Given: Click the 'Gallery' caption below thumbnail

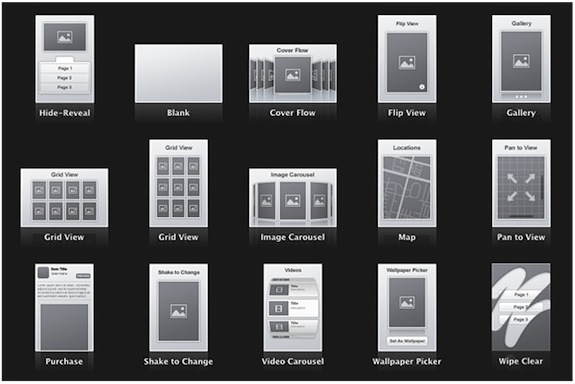Looking at the screenshot, I should (521, 113).
